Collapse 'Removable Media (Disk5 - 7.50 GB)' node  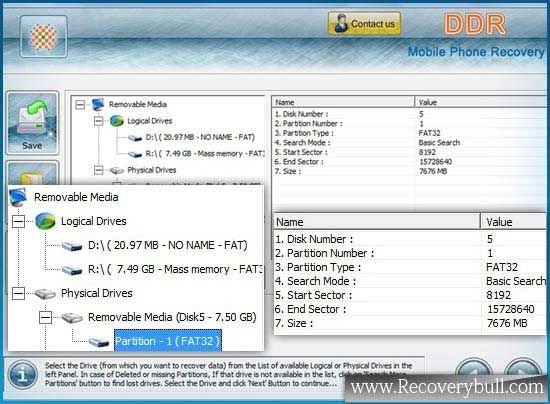click(x=45, y=317)
